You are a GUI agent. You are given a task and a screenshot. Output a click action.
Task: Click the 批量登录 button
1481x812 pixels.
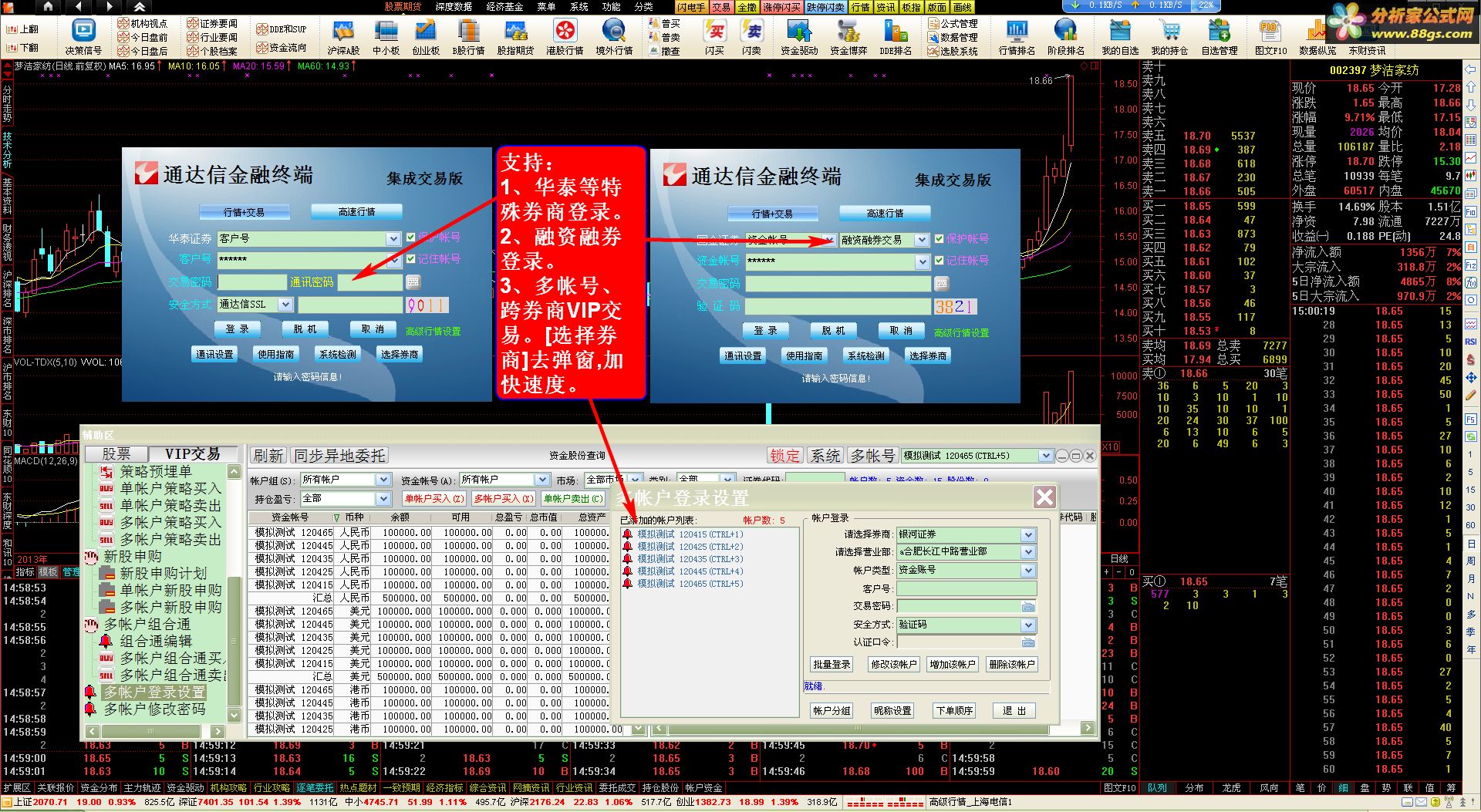[832, 664]
